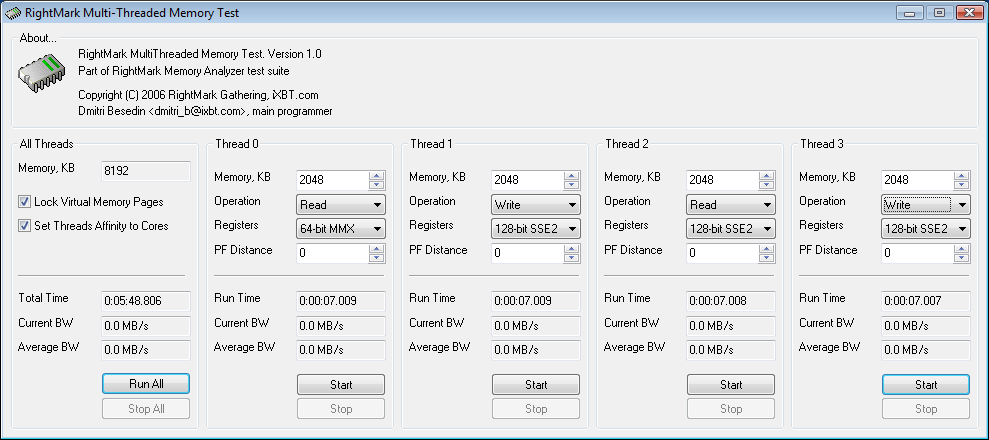Maximize the RightMark window
Screen dimensions: 989x440
click(940, 13)
